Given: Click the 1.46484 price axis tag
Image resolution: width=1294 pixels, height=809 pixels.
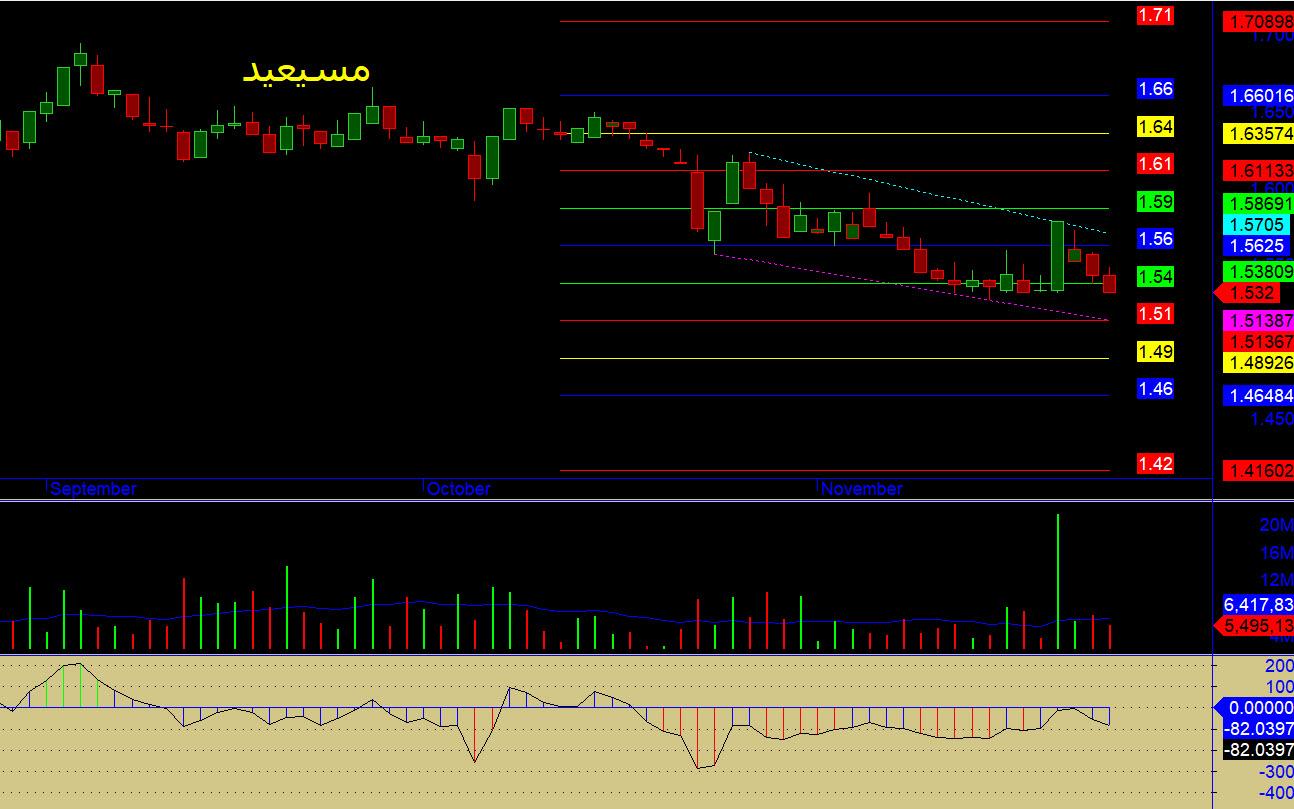Looking at the screenshot, I should [1258, 396].
